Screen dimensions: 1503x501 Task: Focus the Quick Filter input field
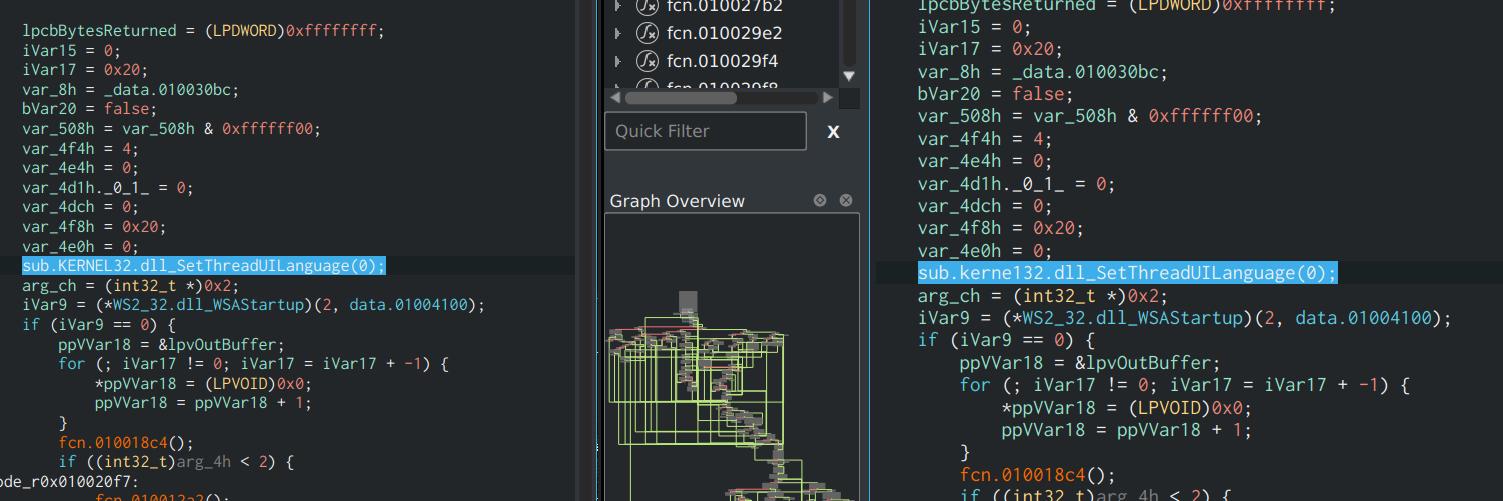tap(705, 131)
